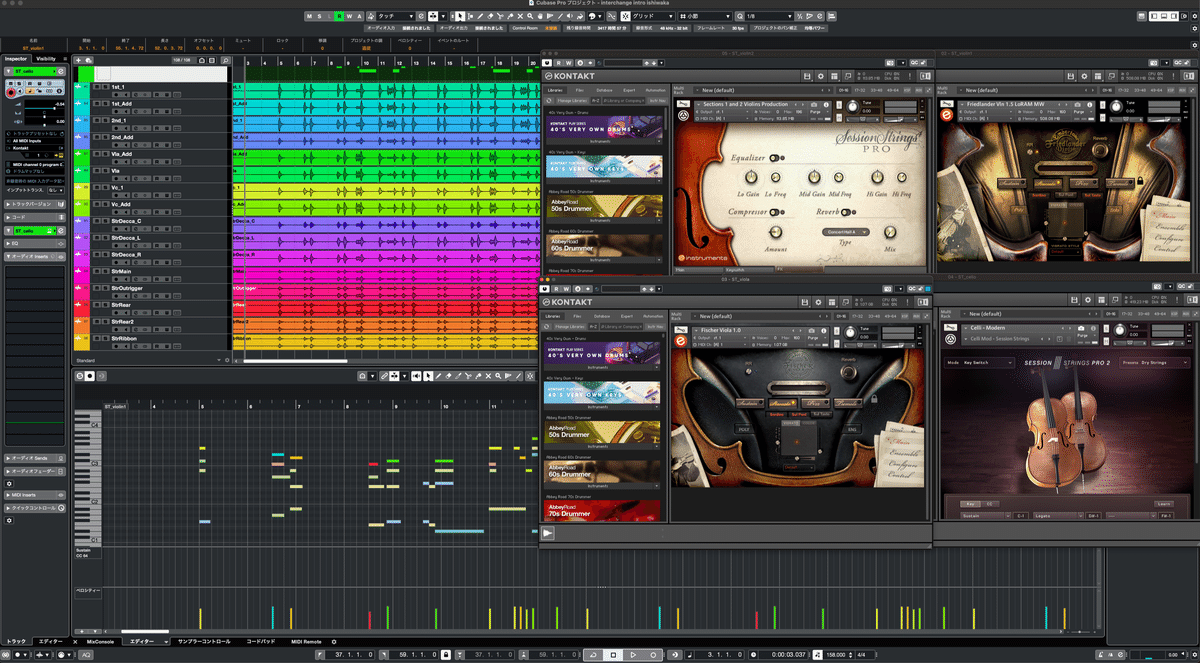Open the MixConsole tab in lower zone
The image size is (1200, 663).
coord(101,641)
